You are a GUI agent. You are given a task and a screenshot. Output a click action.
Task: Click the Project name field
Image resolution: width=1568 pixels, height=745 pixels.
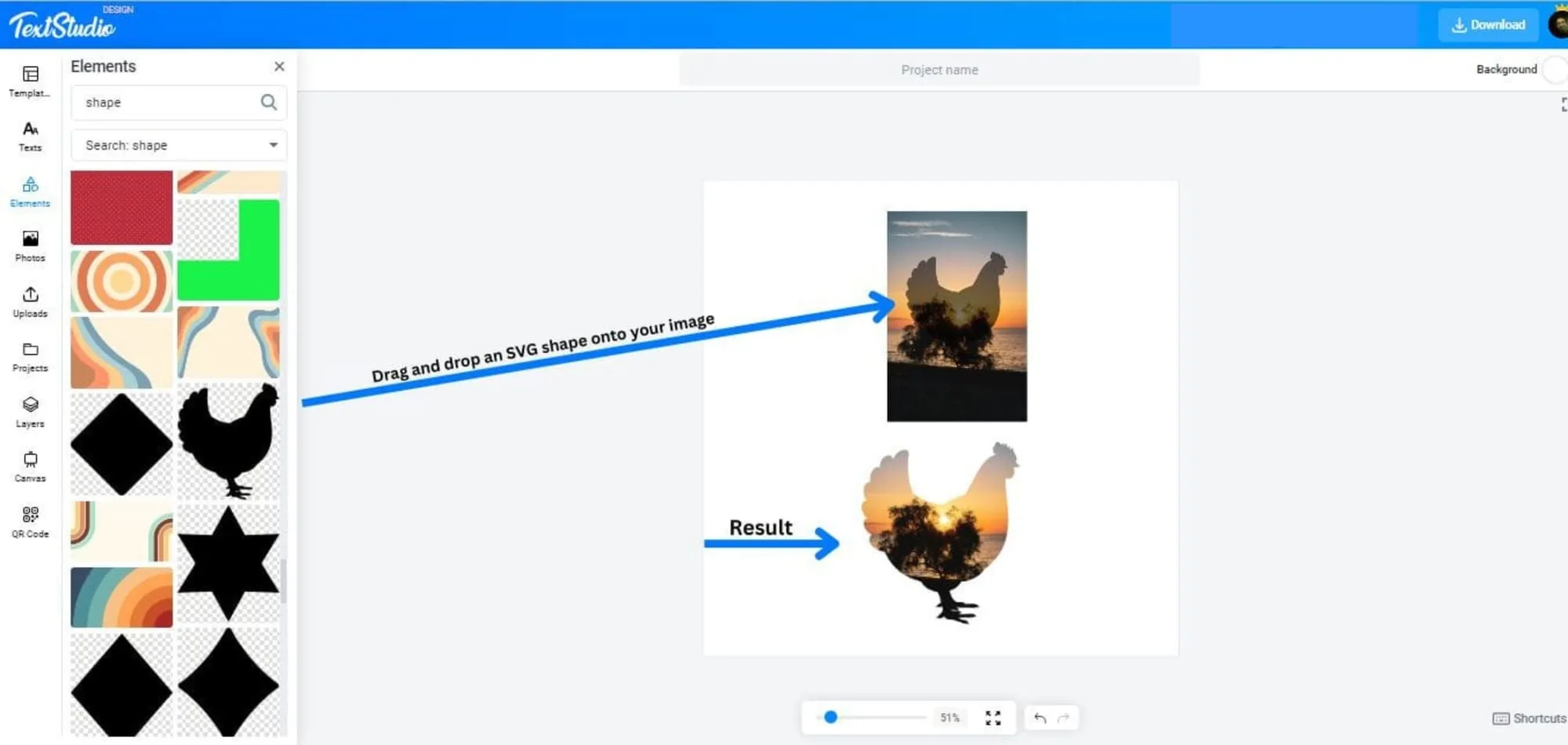(x=939, y=70)
